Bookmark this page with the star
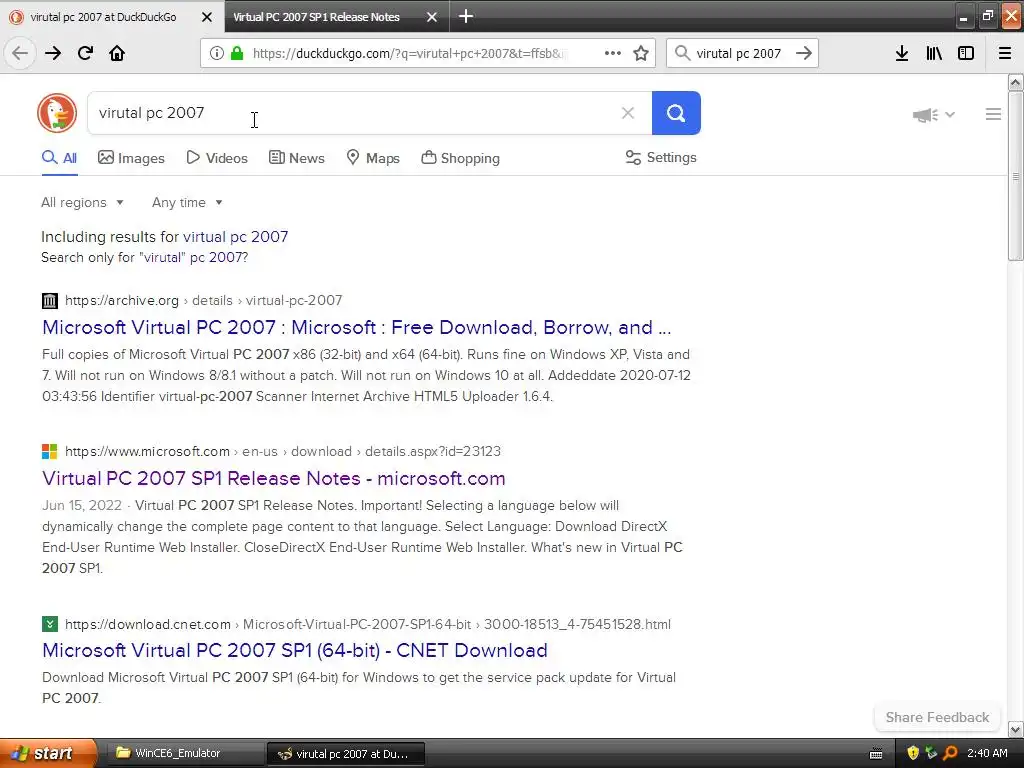1024x768 pixels. (x=641, y=53)
